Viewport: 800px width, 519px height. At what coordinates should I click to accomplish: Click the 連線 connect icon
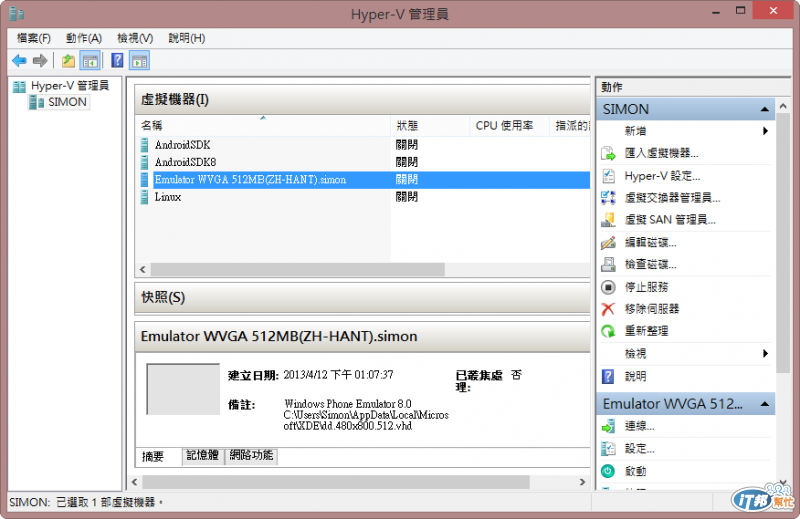tap(608, 426)
